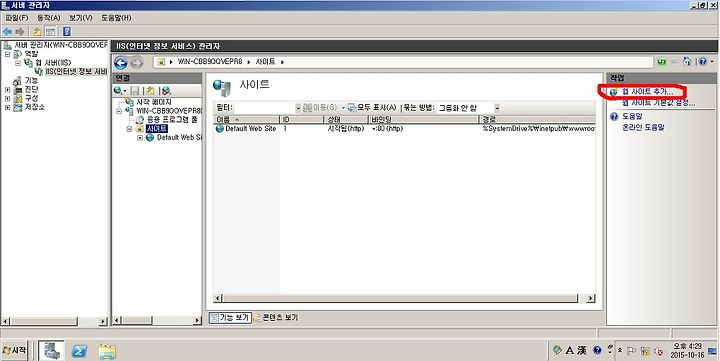
Task: Sort by the 경로 column header
Action: pos(537,119)
